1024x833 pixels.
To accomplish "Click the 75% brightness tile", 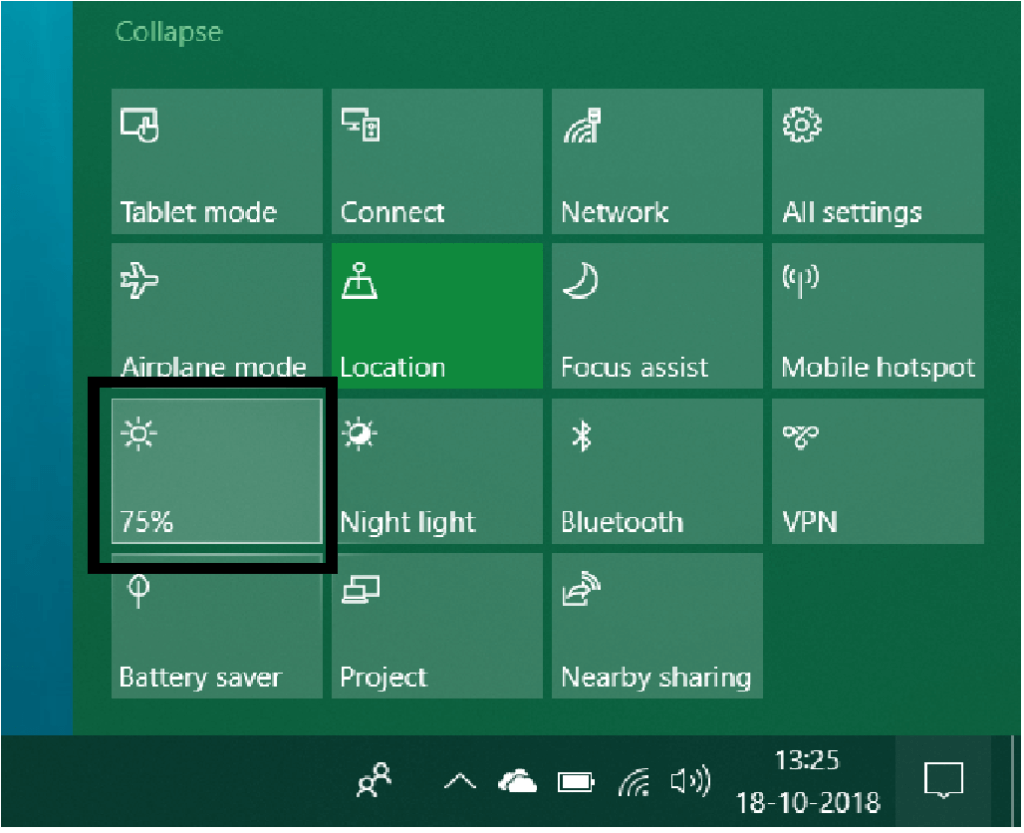I will tap(216, 470).
